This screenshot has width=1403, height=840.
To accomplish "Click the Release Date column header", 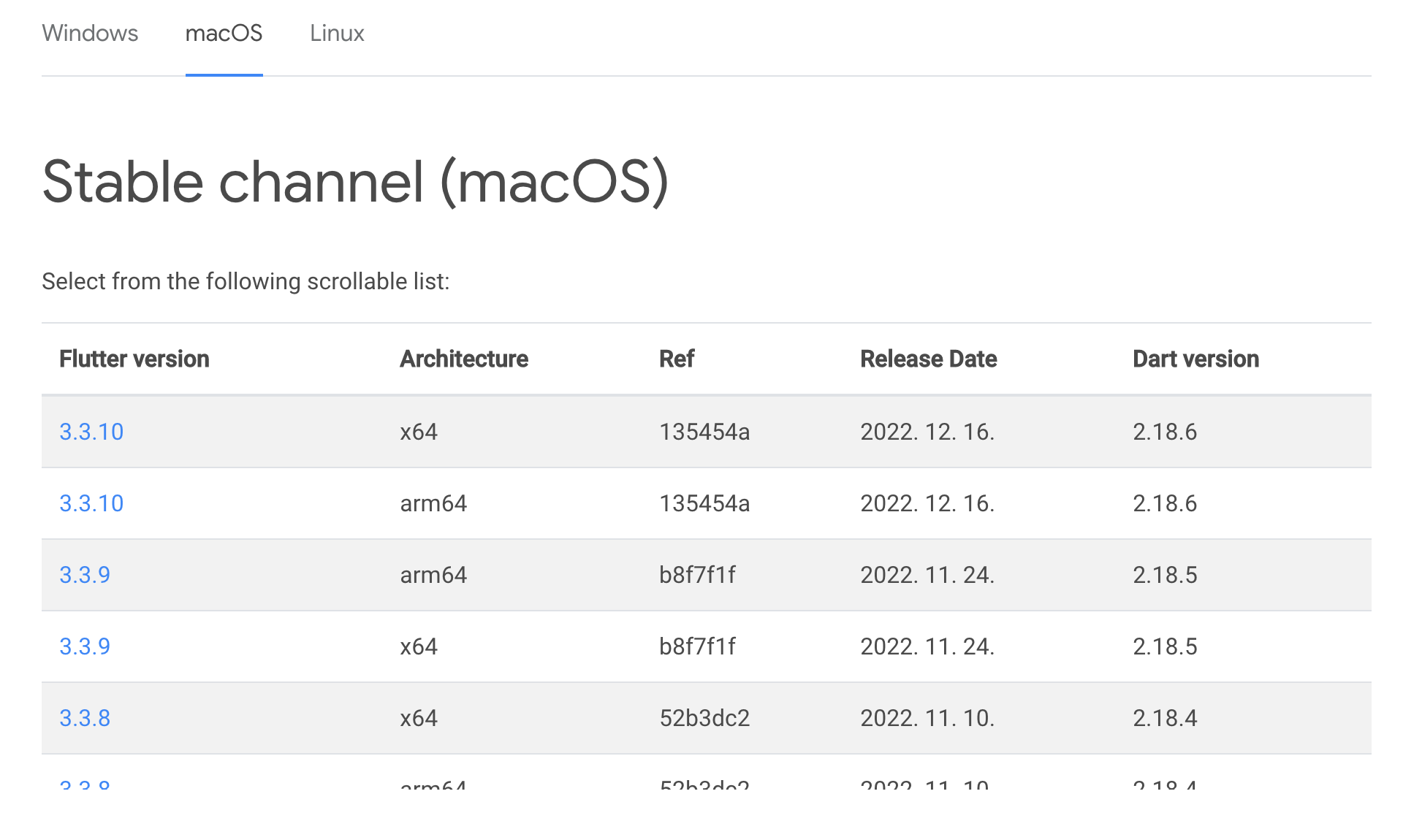I will click(928, 359).
